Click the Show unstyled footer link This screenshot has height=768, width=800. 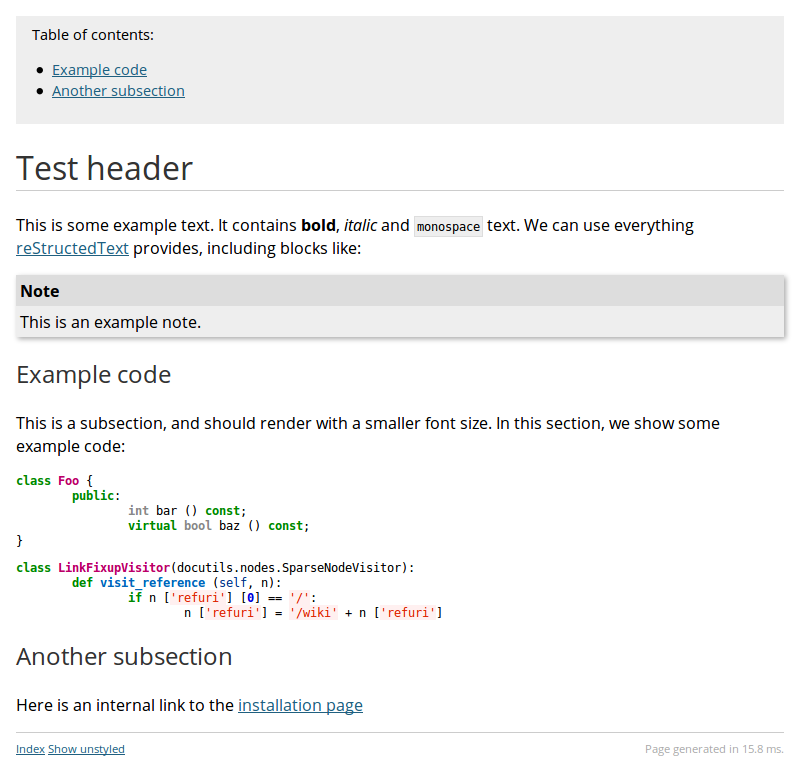coord(86,749)
